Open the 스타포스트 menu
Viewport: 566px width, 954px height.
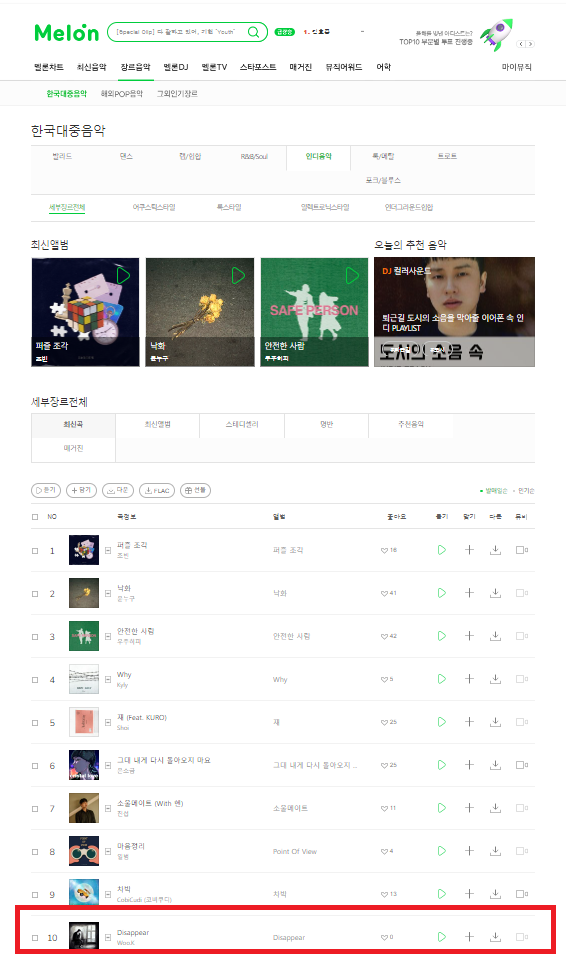tap(258, 67)
